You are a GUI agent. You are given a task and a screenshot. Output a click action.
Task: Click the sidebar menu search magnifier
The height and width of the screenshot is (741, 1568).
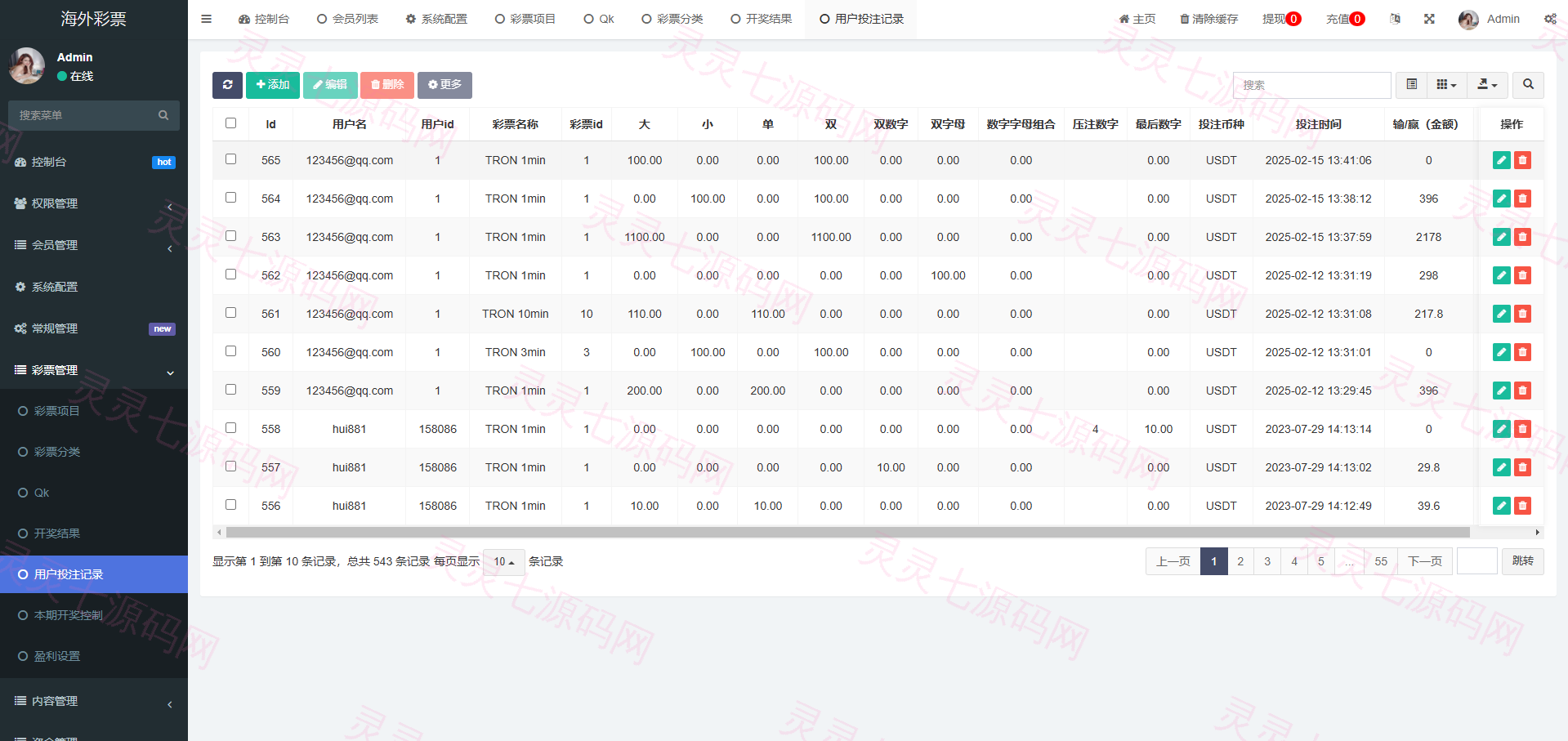point(163,115)
